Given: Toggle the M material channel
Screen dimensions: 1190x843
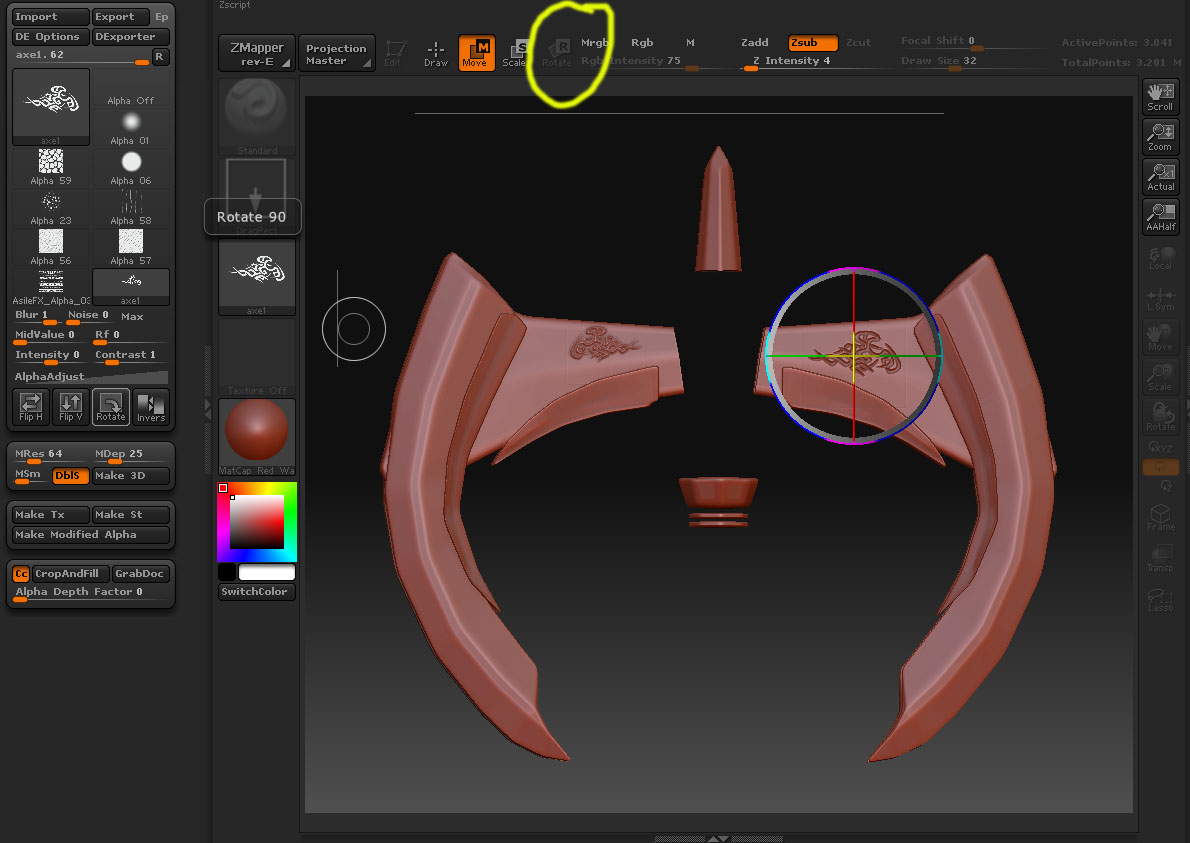Looking at the screenshot, I should [690, 42].
